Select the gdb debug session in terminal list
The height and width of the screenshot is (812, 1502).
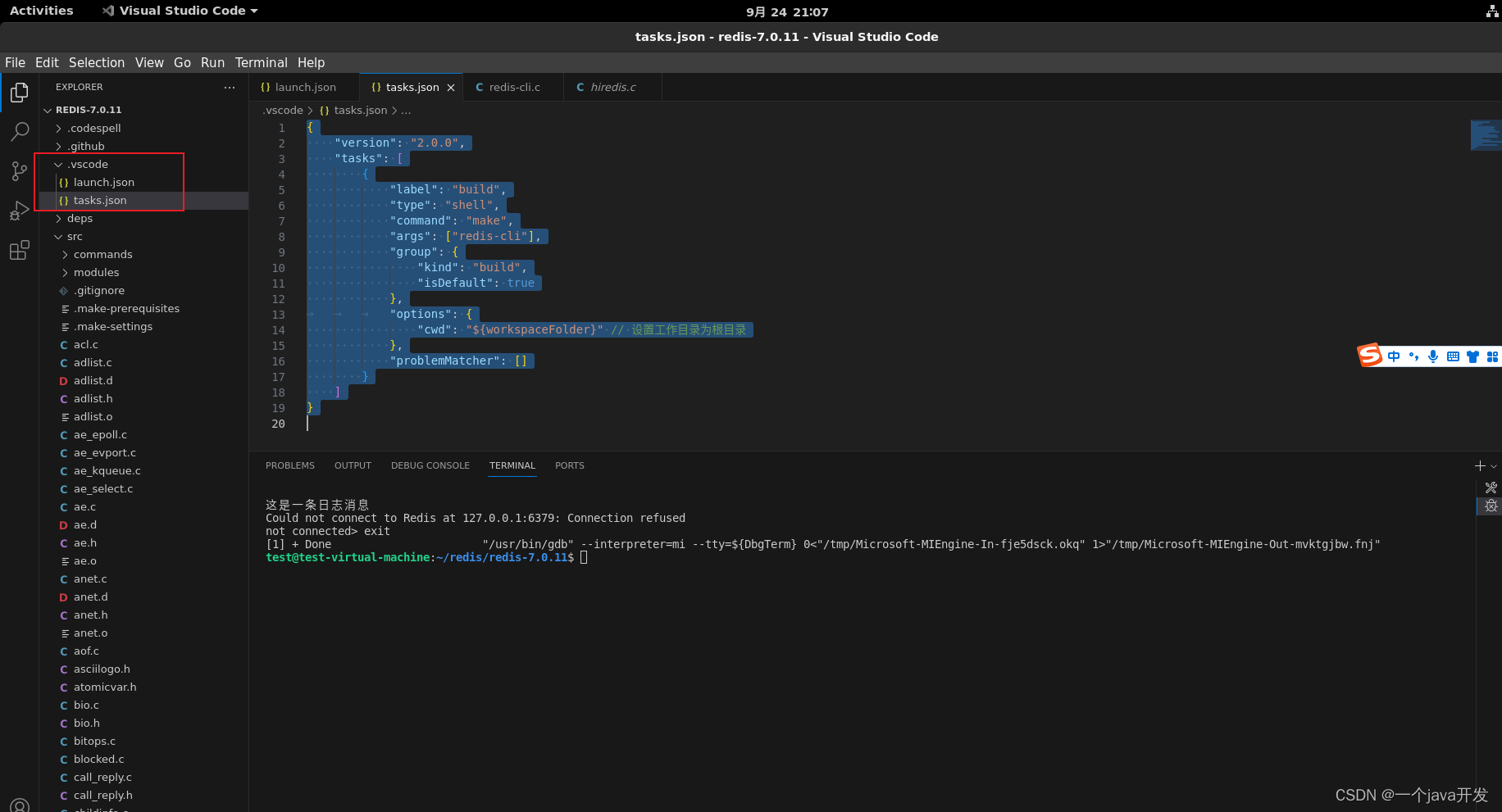[1490, 506]
